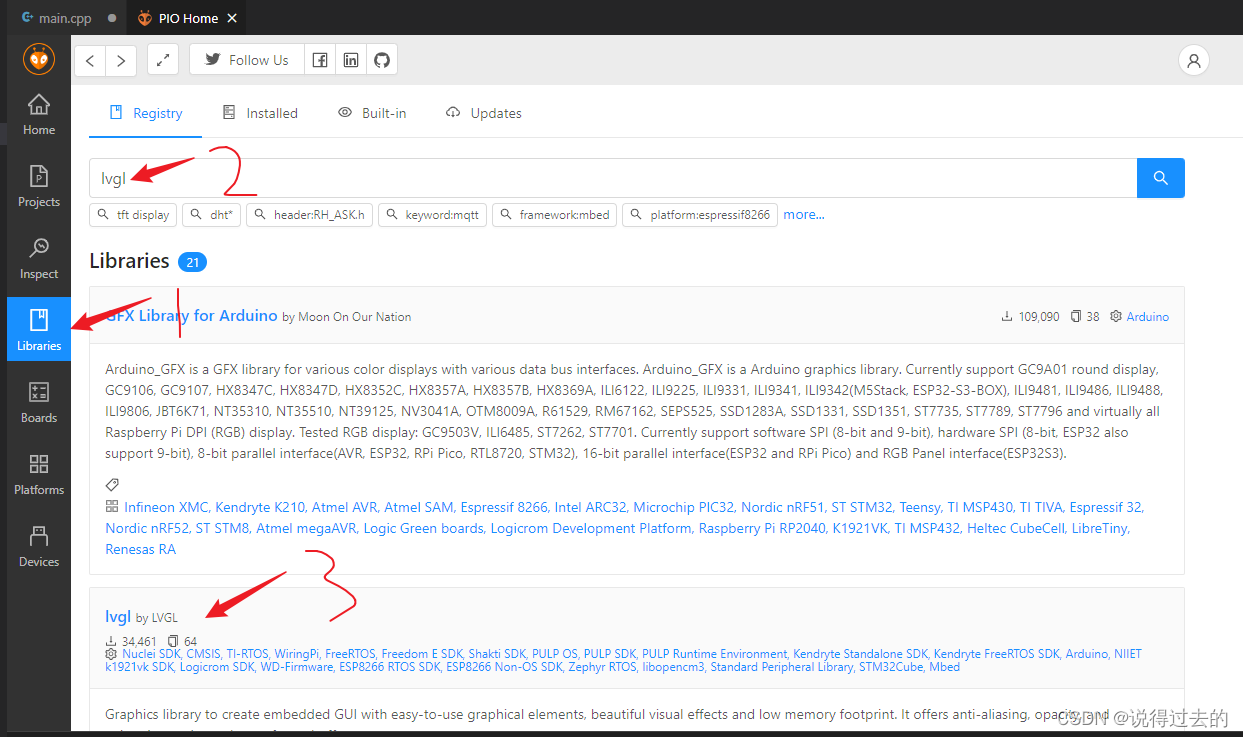Open the GitHub icon link
Viewport: 1243px width, 737px height.
(x=381, y=60)
